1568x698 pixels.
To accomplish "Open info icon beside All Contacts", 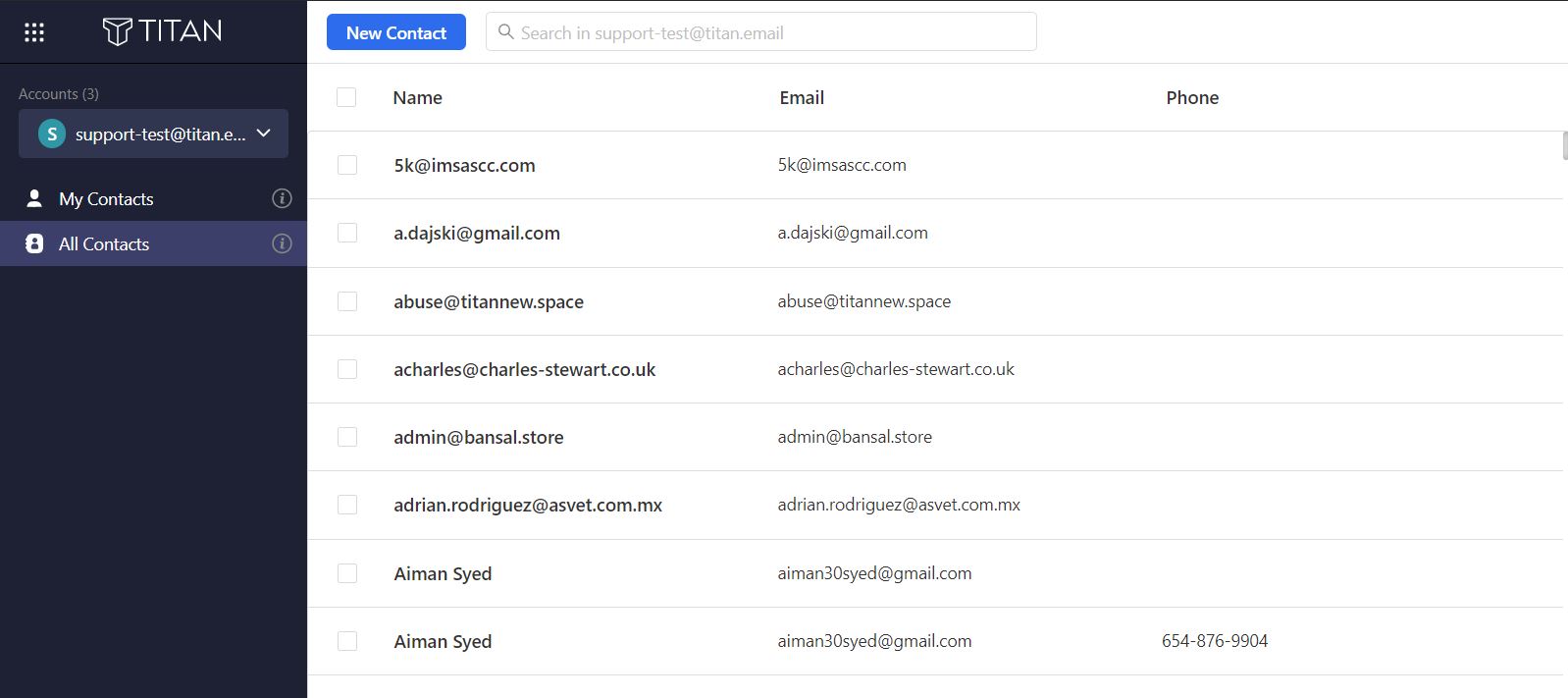I will tap(282, 243).
